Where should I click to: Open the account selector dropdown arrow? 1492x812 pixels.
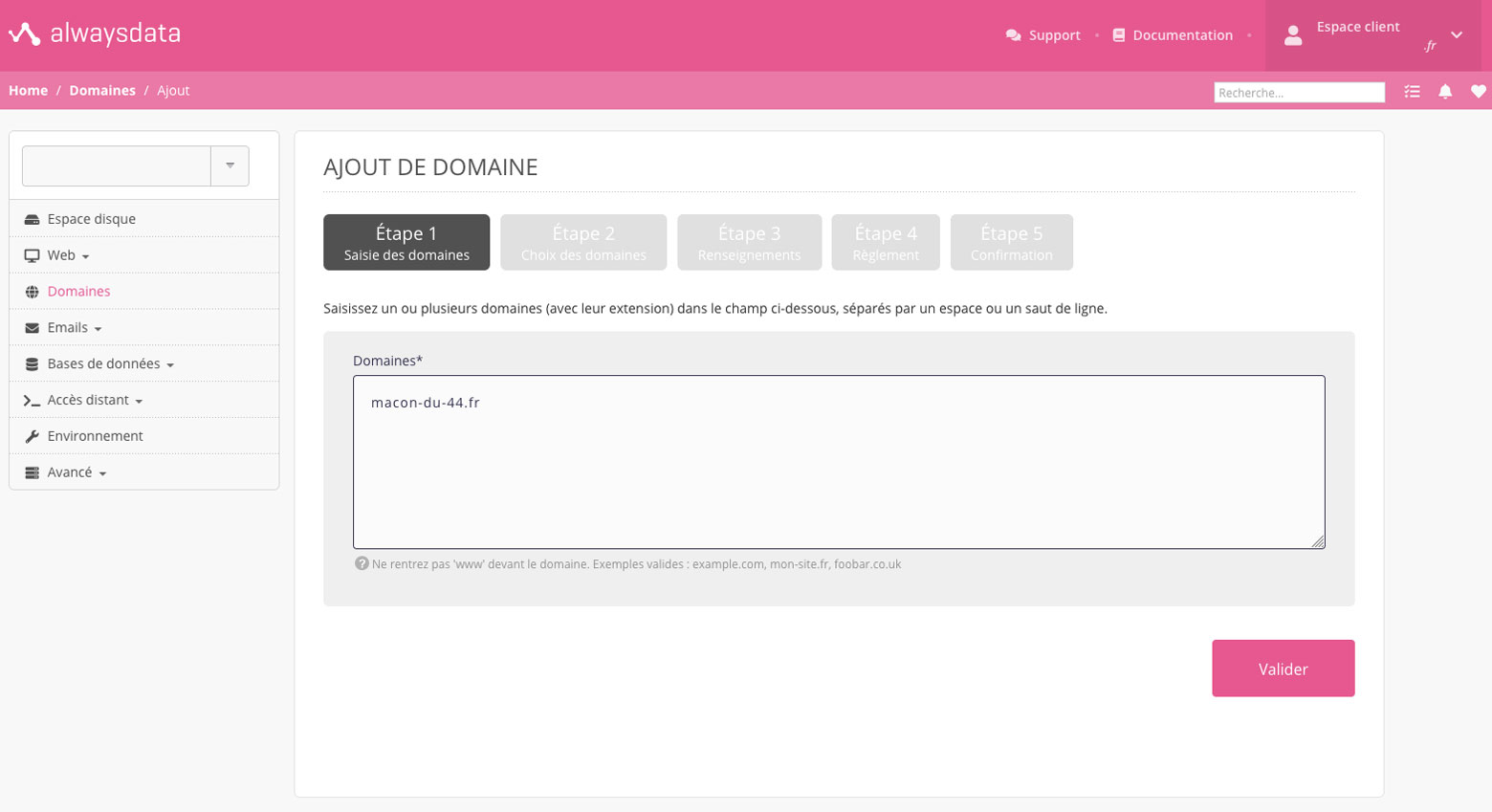[230, 165]
